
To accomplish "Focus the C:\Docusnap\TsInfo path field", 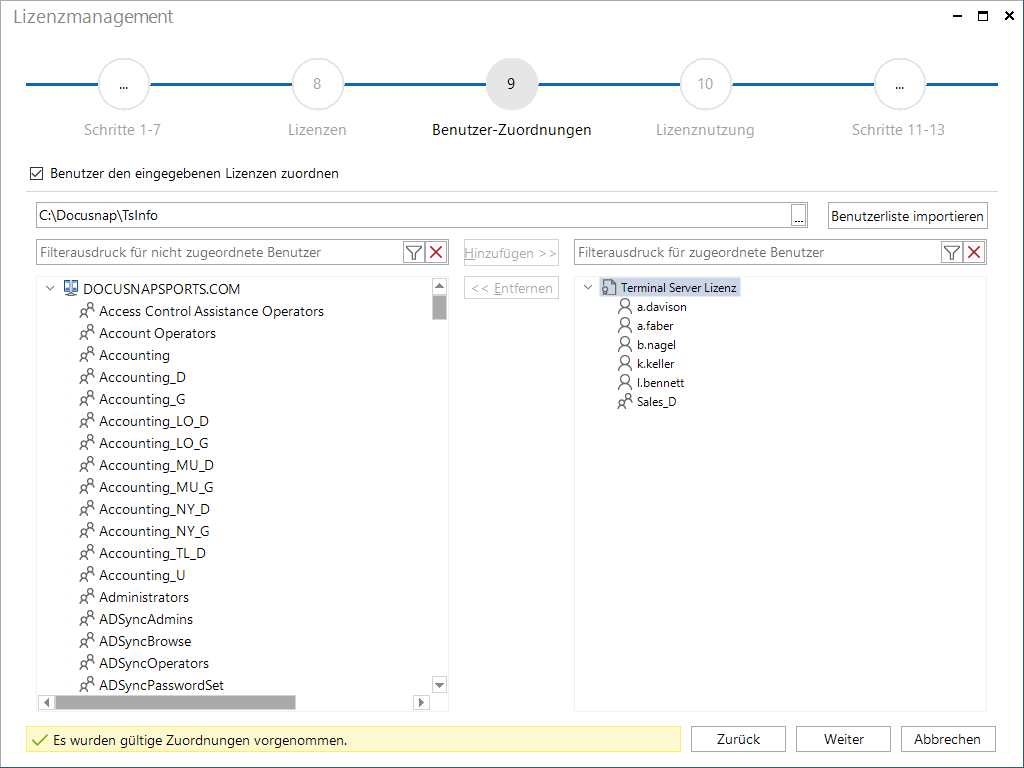I will [x=413, y=216].
